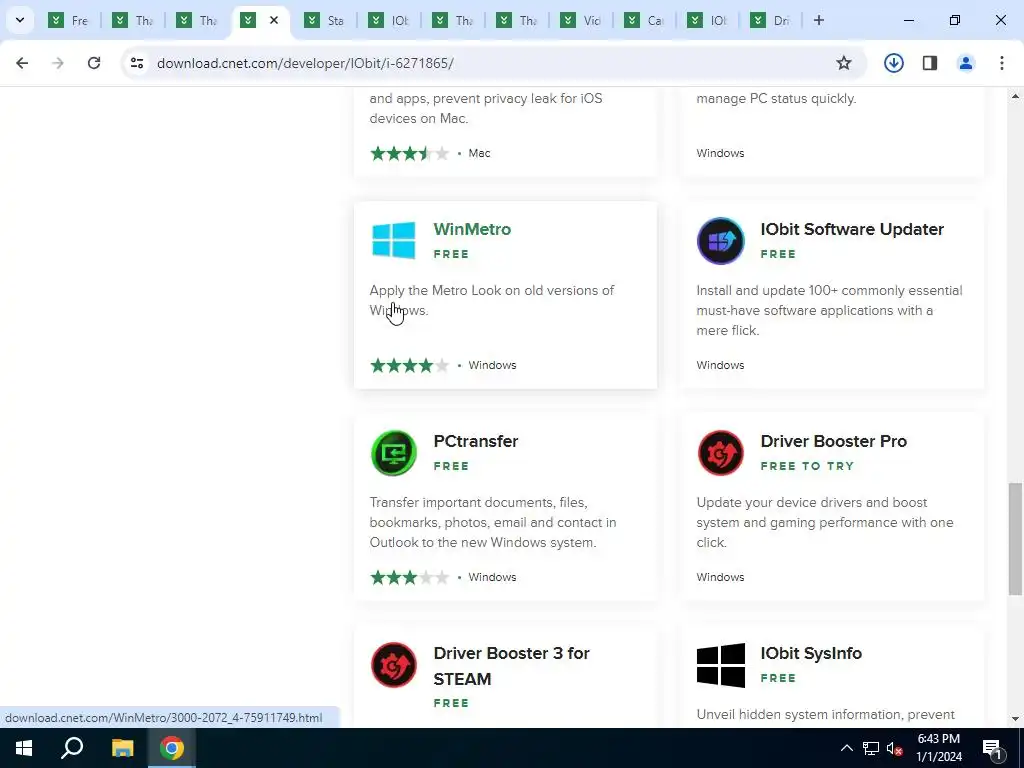
Task: Click 'Unveil hidden system information' text
Action: 825,714
